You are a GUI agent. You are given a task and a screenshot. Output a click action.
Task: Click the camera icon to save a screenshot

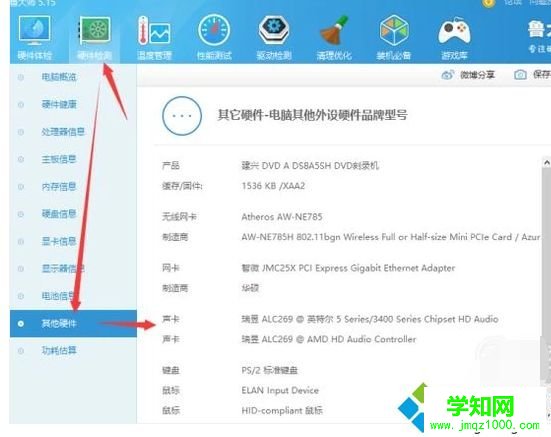pyautogui.click(x=520, y=74)
